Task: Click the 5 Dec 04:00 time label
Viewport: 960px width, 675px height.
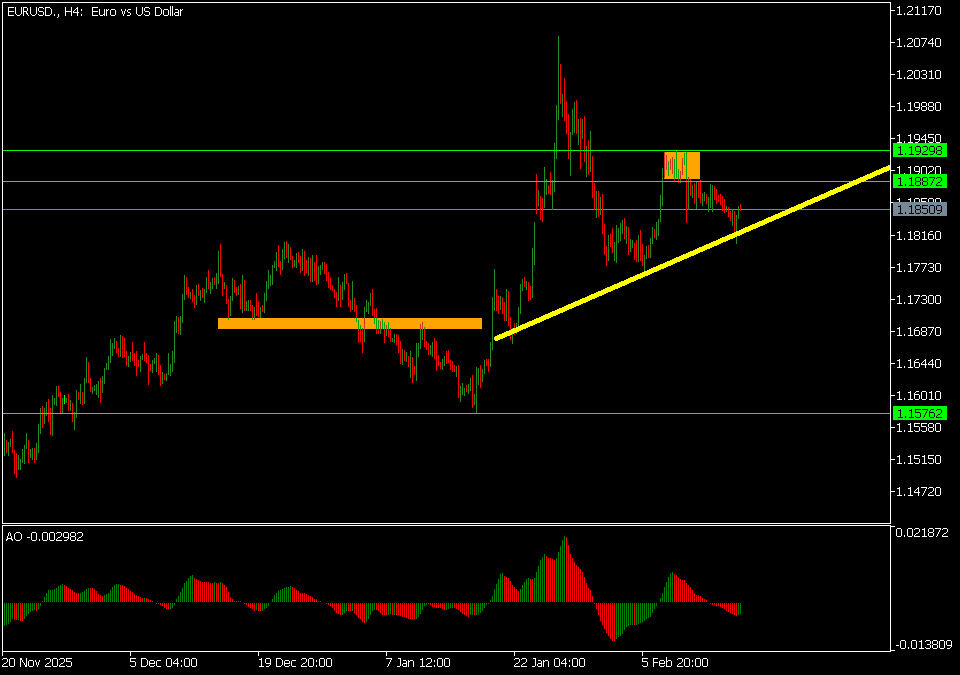Action: coord(163,662)
